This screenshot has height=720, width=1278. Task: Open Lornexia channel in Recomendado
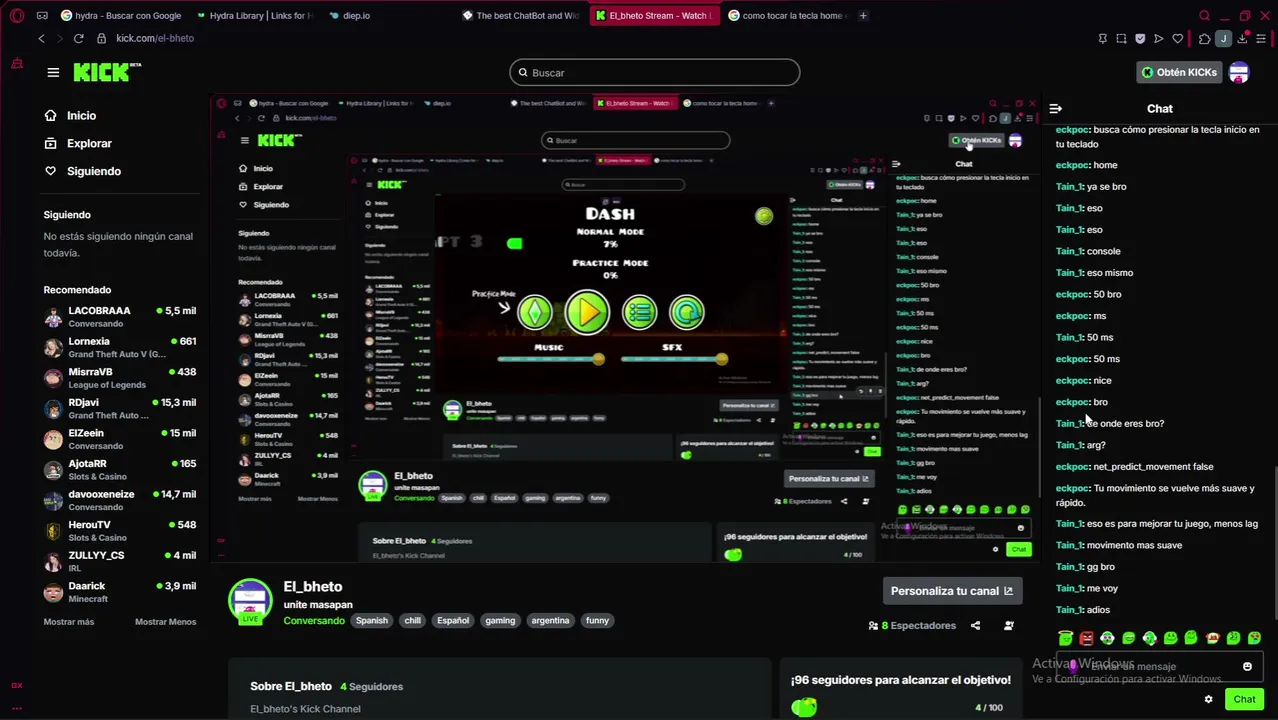pyautogui.click(x=120, y=348)
